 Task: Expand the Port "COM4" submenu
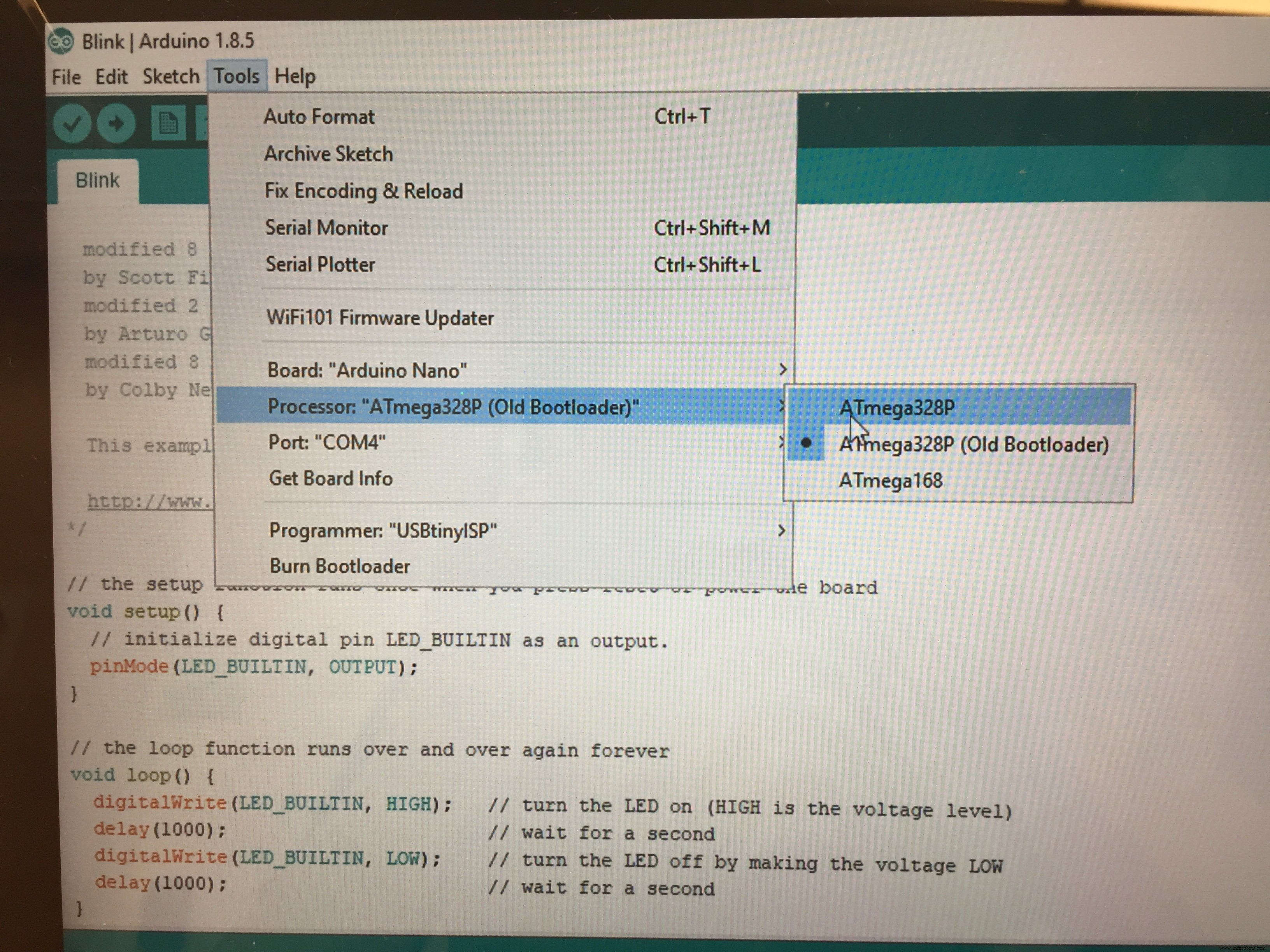pyautogui.click(x=327, y=443)
